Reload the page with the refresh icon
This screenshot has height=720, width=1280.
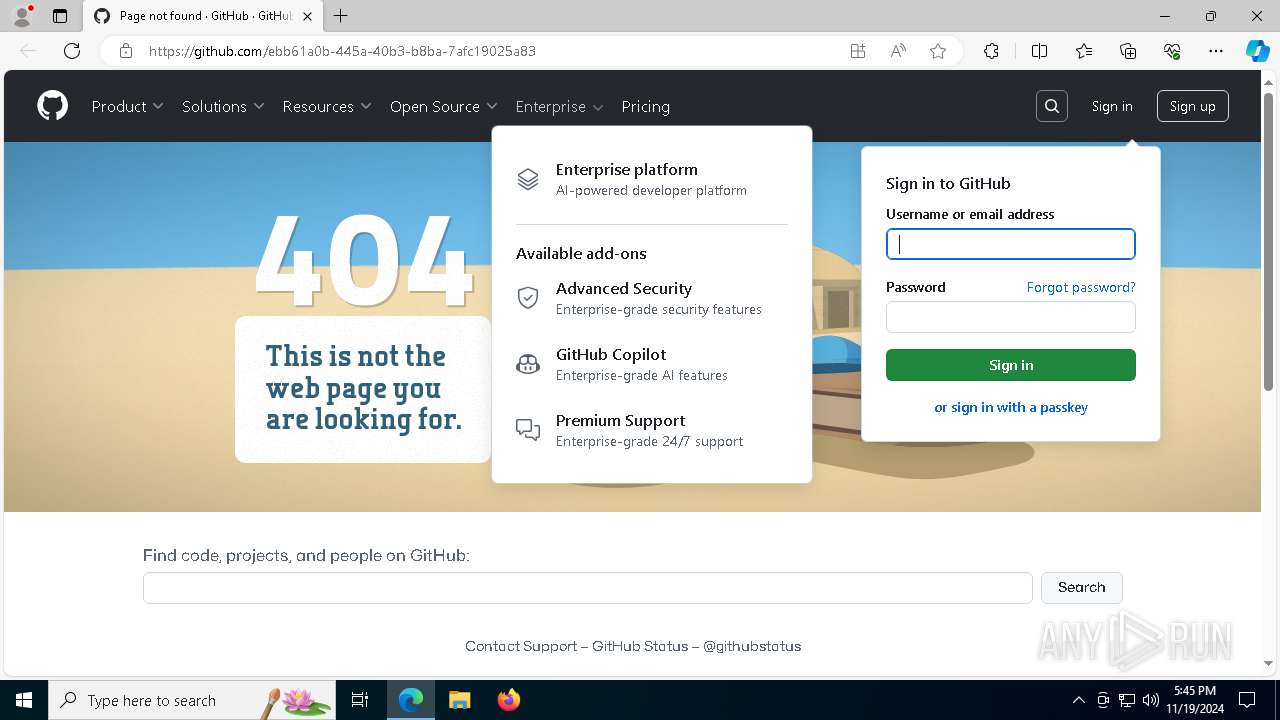click(x=72, y=51)
